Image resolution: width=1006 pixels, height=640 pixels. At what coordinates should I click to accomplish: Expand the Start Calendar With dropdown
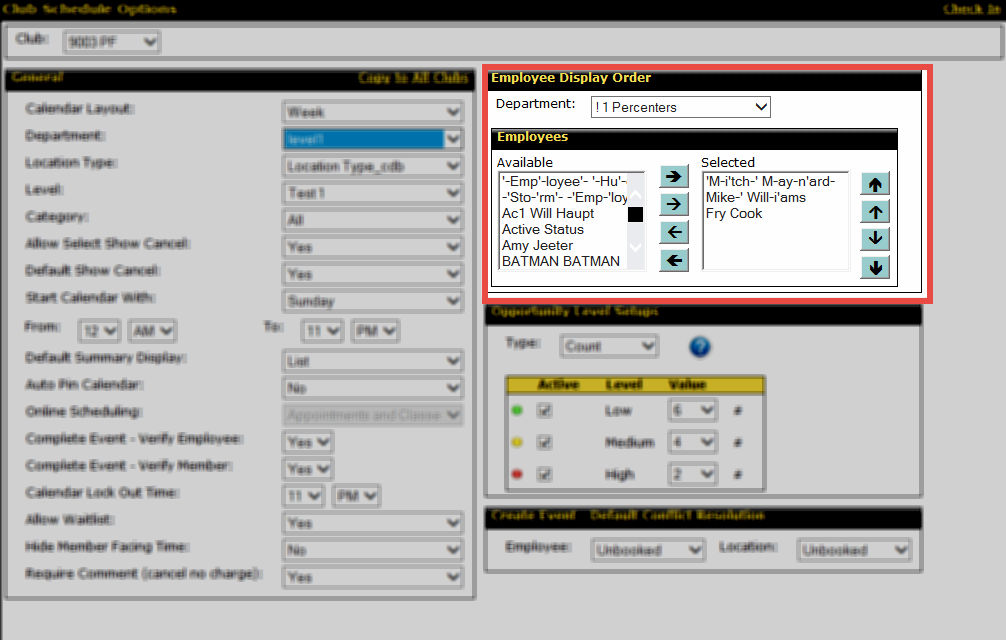(373, 301)
